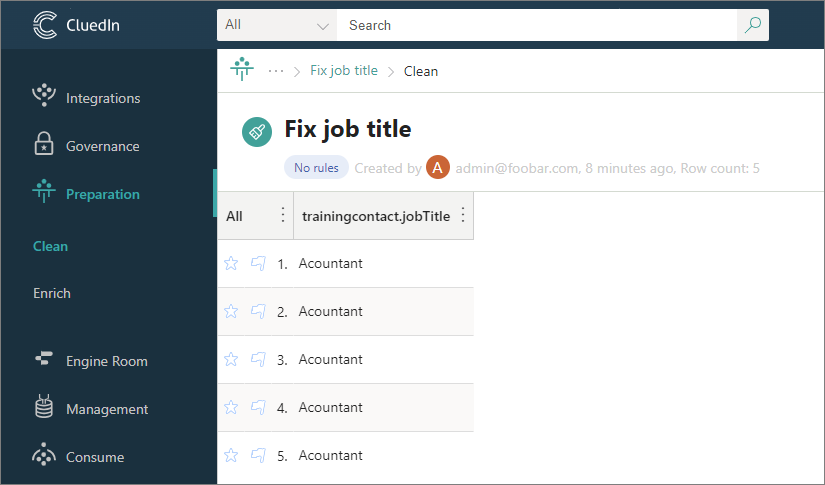The height and width of the screenshot is (485, 825).
Task: Click the No rules badge
Action: click(x=317, y=168)
